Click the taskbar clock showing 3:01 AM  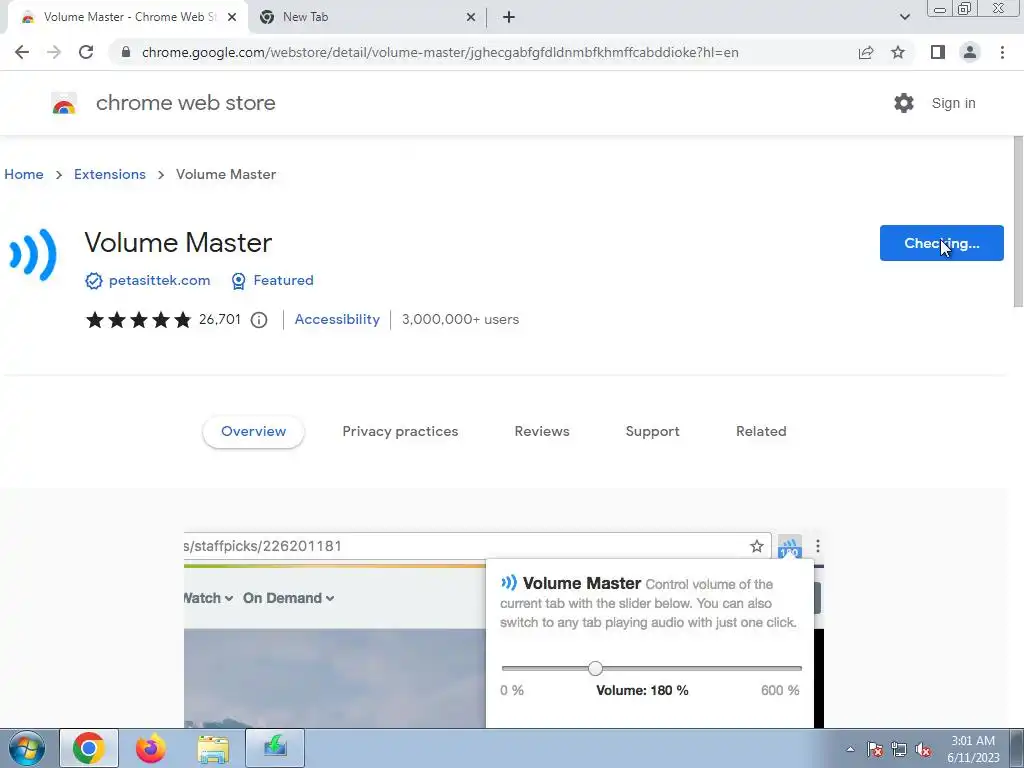coord(973,749)
